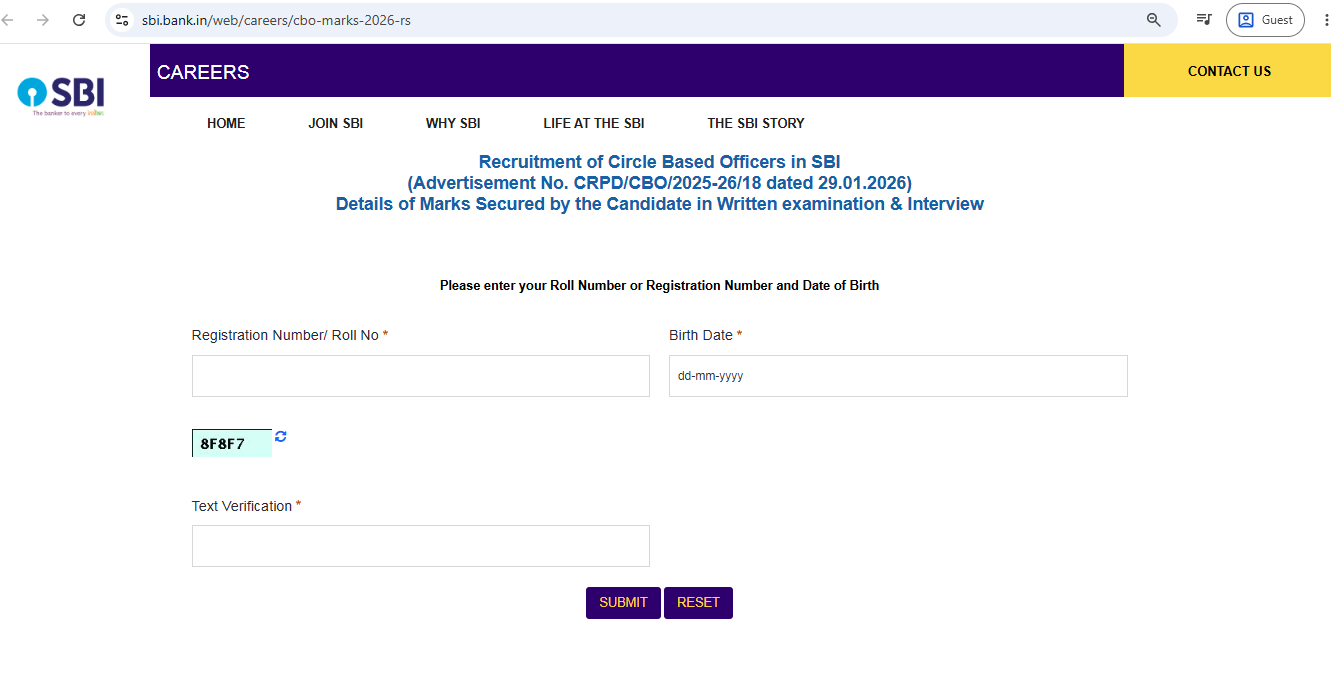1331x675 pixels.
Task: Open the HOME menu item
Action: 226,123
